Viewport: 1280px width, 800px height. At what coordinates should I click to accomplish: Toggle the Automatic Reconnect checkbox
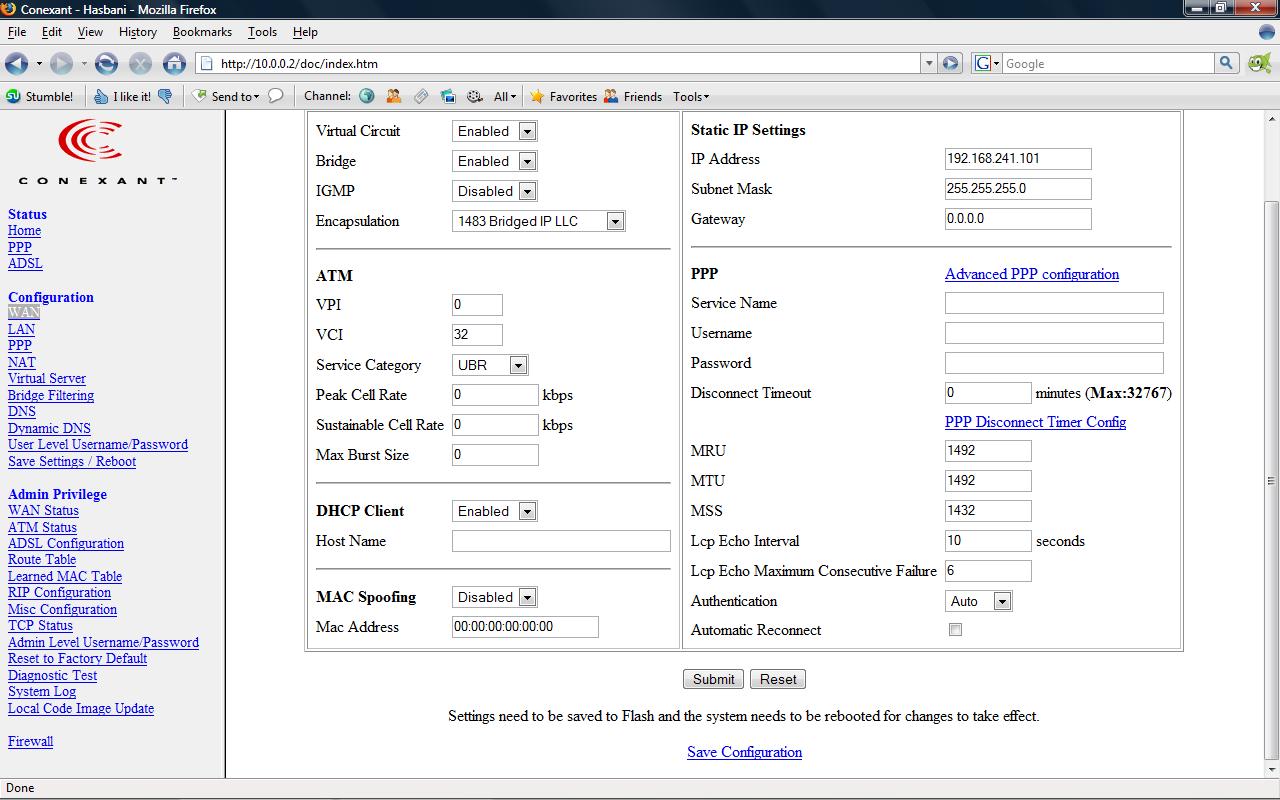pyautogui.click(x=955, y=630)
